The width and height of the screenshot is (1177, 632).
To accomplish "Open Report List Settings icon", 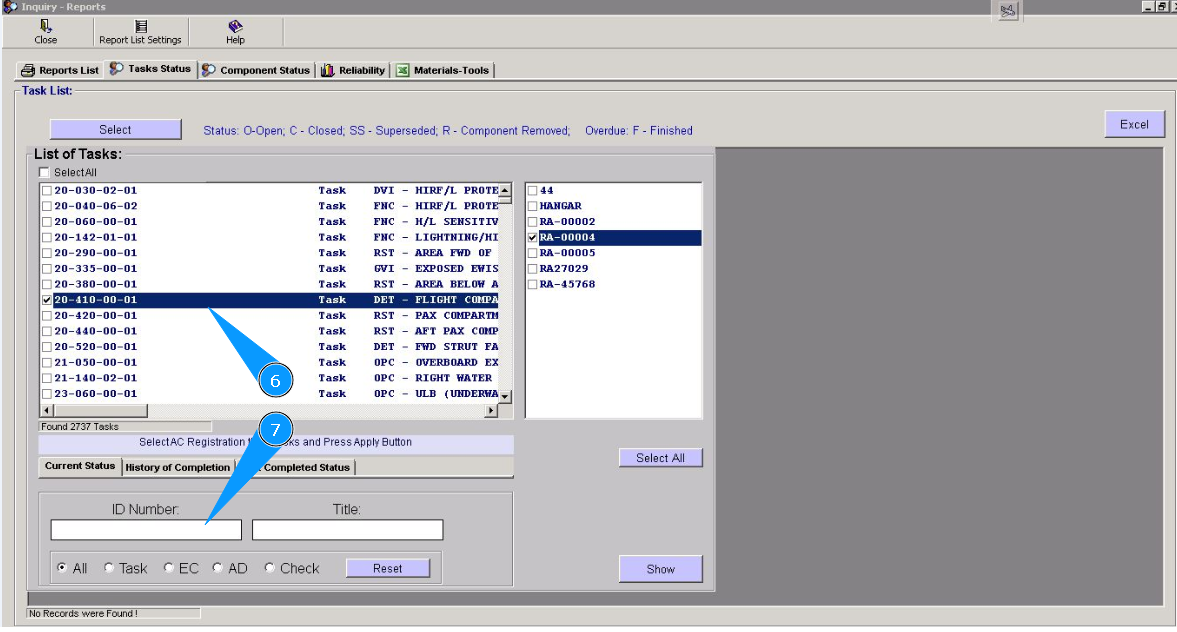I will [x=140, y=26].
